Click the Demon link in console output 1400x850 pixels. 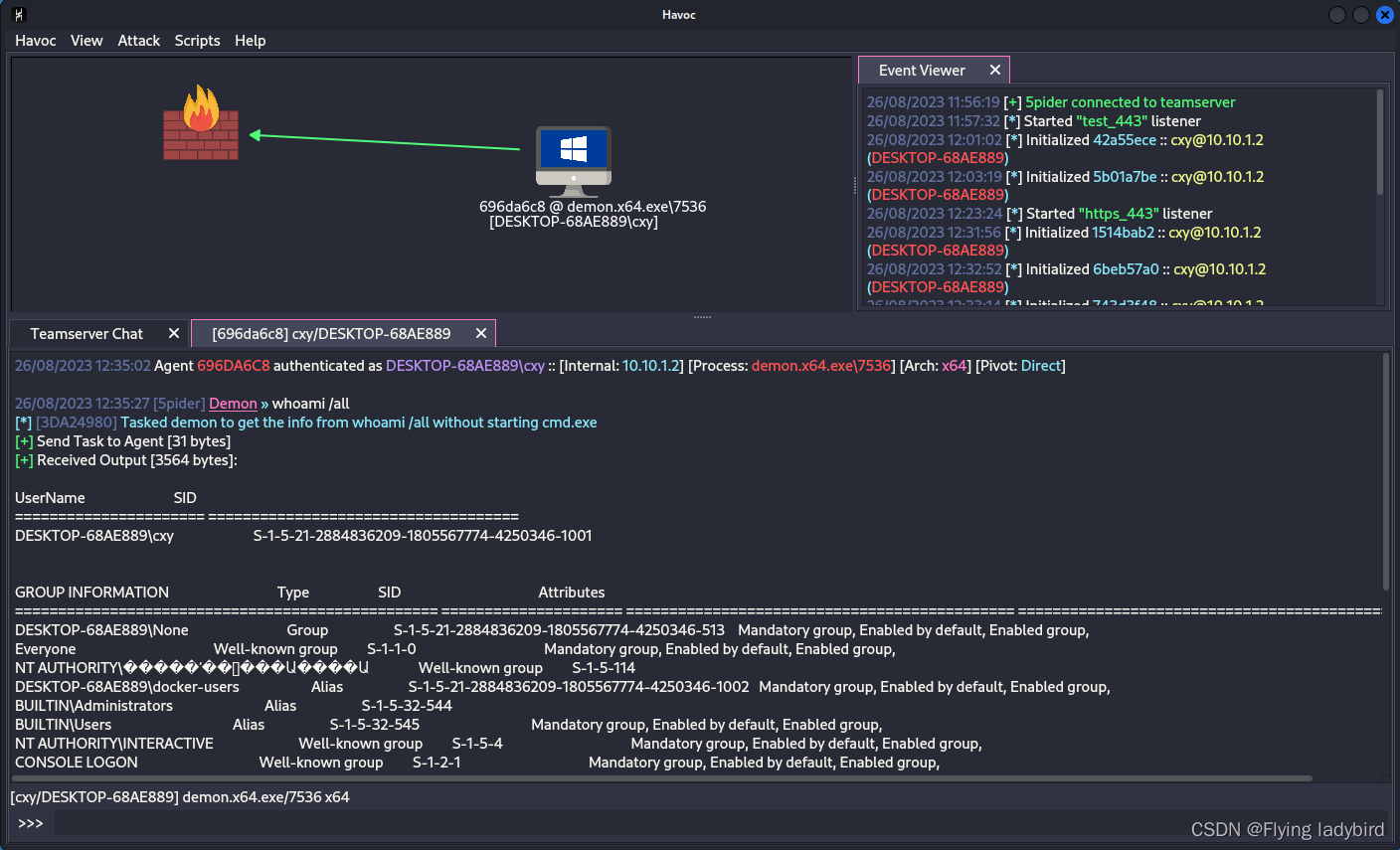pyautogui.click(x=234, y=404)
